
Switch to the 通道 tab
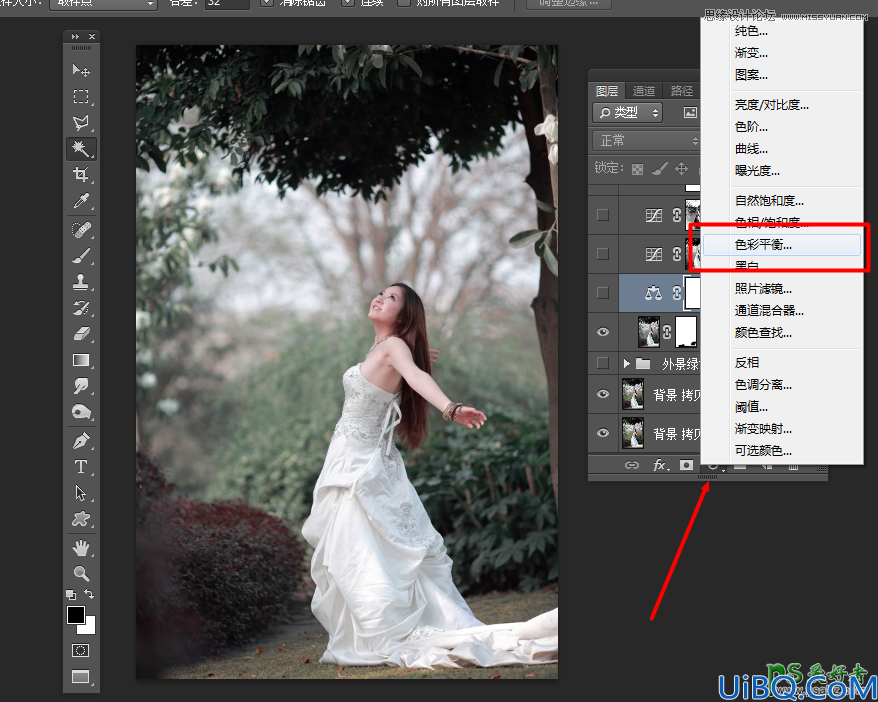[643, 91]
